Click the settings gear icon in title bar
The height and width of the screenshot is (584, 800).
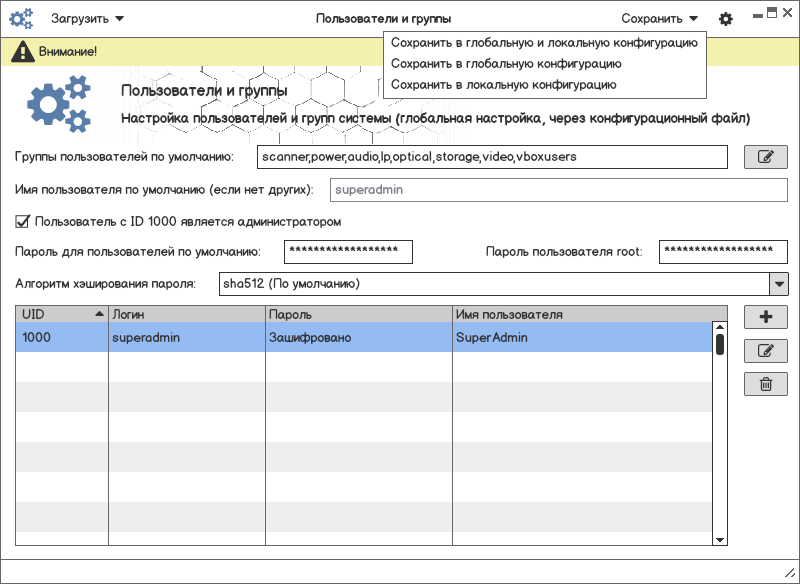coord(726,19)
